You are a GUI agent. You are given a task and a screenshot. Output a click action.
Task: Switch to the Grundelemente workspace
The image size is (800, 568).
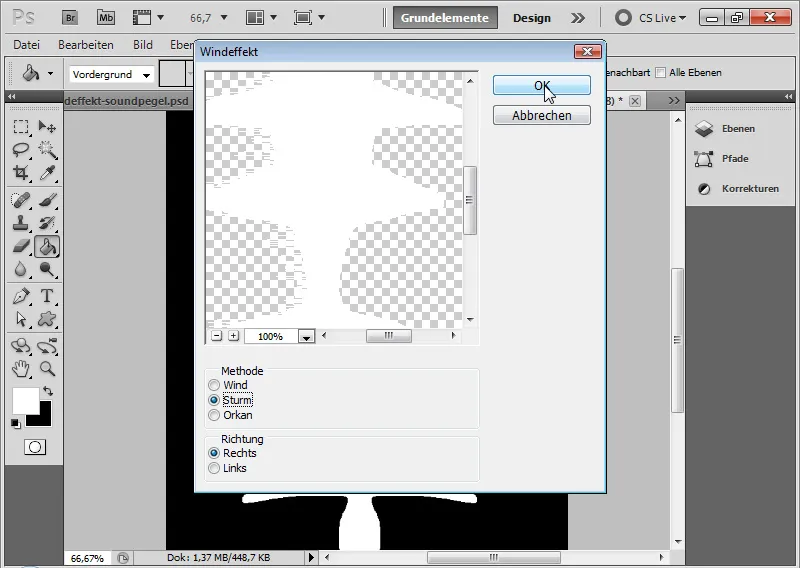[445, 18]
